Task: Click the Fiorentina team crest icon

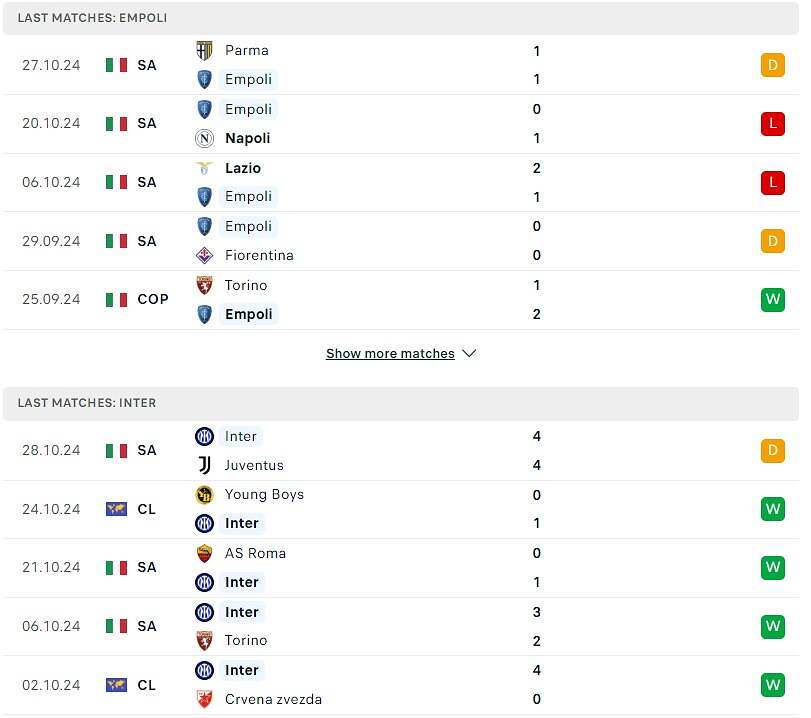Action: pos(204,255)
